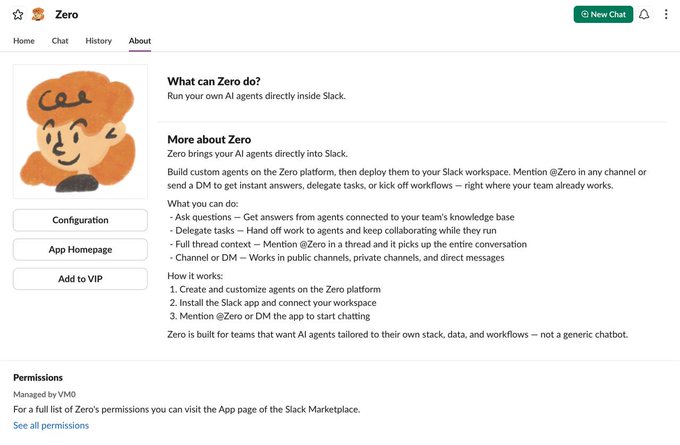Click the Zero app name title
The width and height of the screenshot is (680, 445).
[x=67, y=15]
